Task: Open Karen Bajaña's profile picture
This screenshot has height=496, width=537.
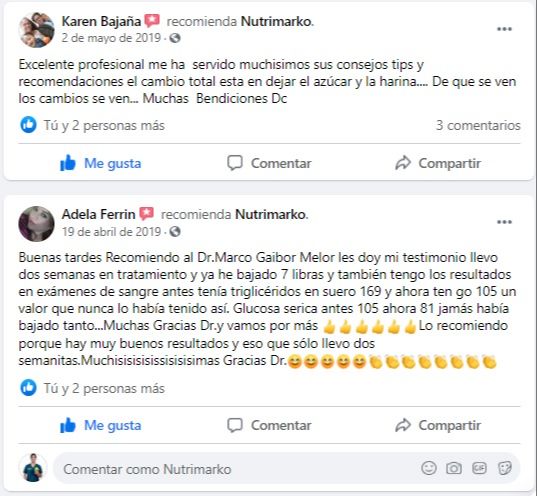Action: pos(36,29)
